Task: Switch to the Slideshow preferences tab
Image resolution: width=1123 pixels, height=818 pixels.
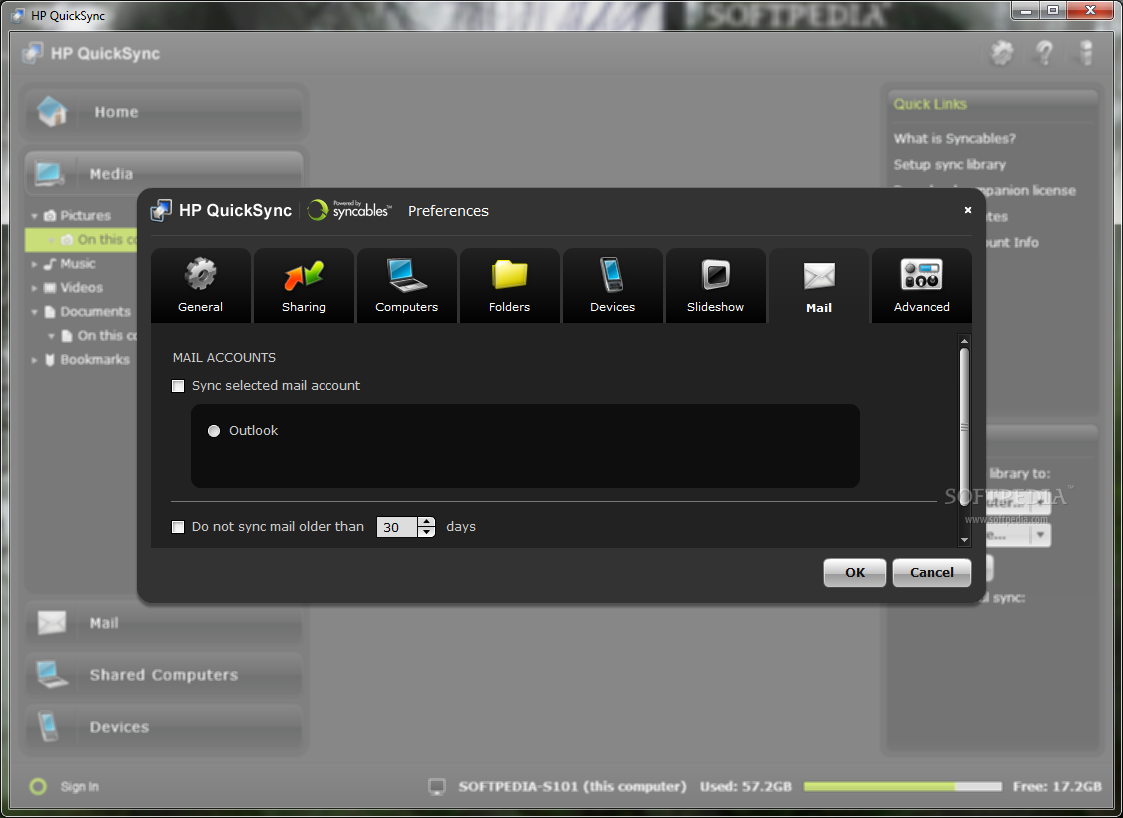Action: (715, 286)
